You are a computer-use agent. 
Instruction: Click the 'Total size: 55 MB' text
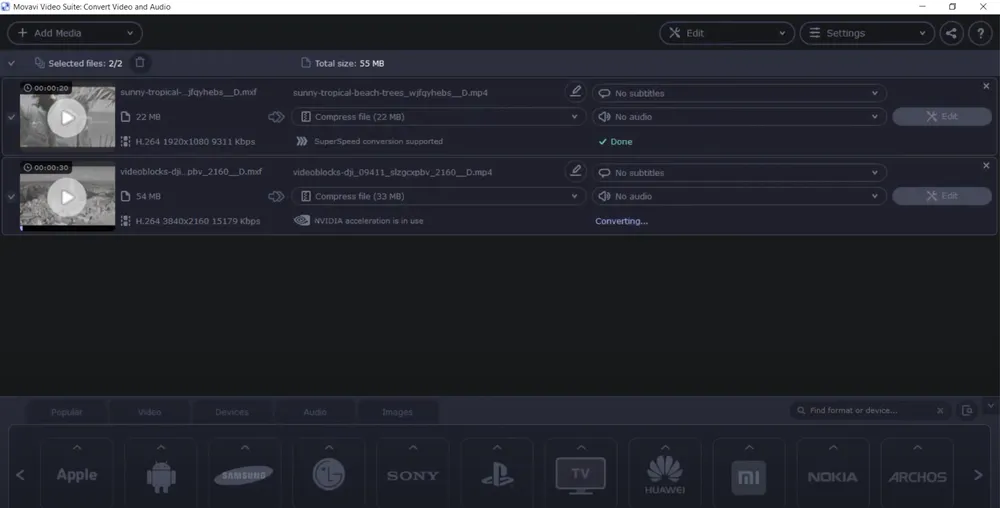pyautogui.click(x=349, y=63)
